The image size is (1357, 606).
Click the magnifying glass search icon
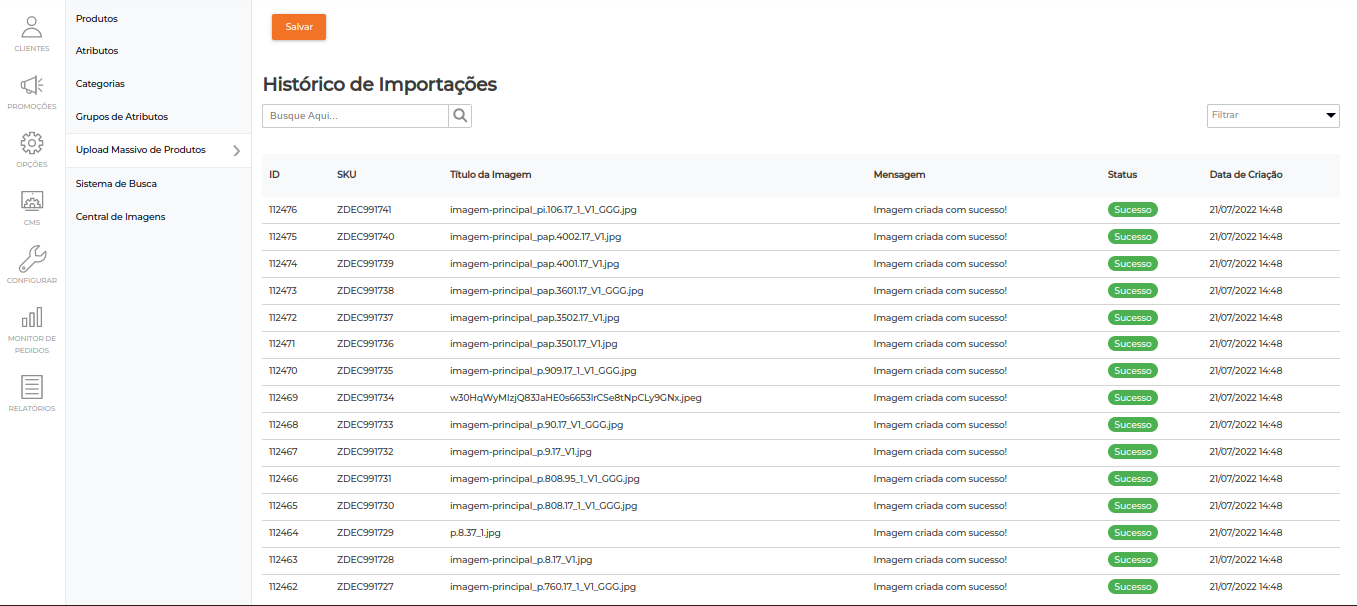460,116
